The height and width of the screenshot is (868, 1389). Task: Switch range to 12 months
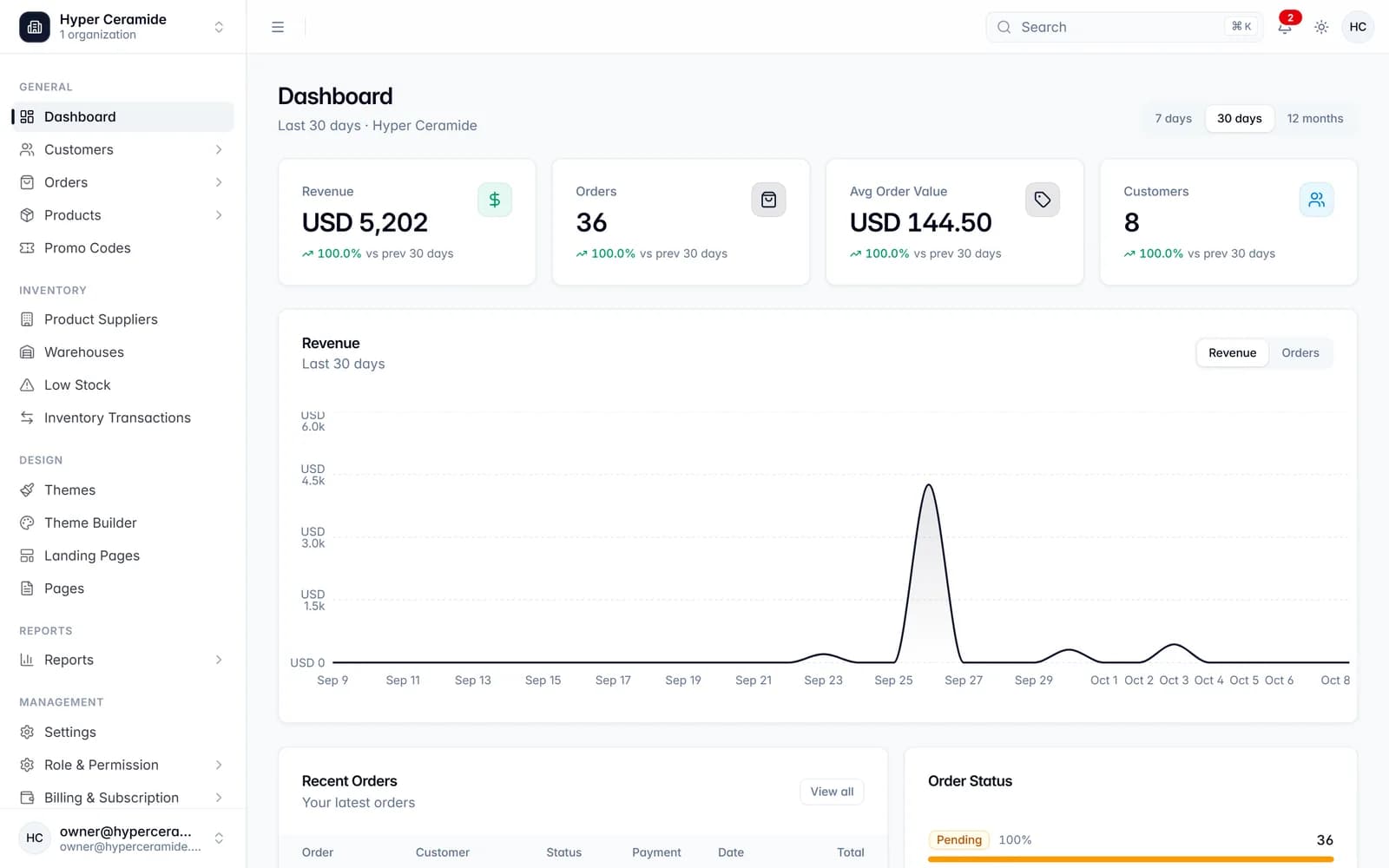coord(1314,118)
